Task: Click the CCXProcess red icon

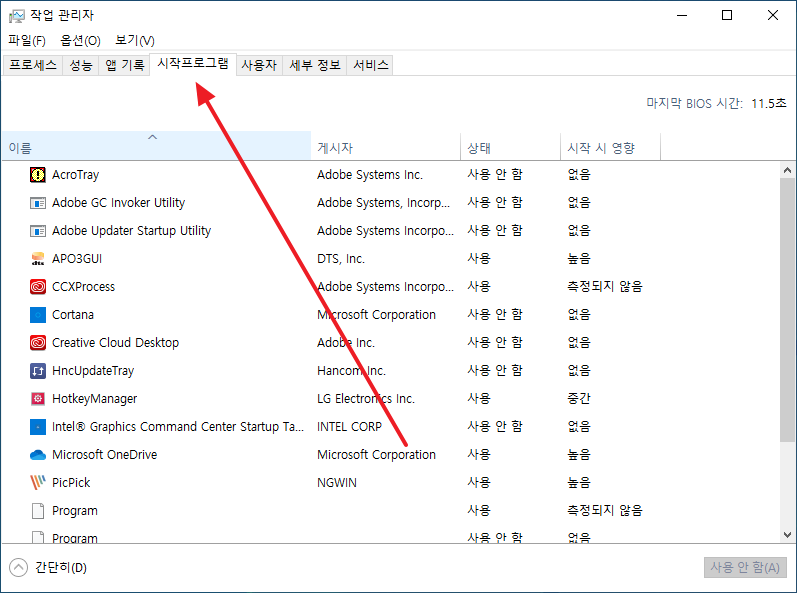Action: 38,287
